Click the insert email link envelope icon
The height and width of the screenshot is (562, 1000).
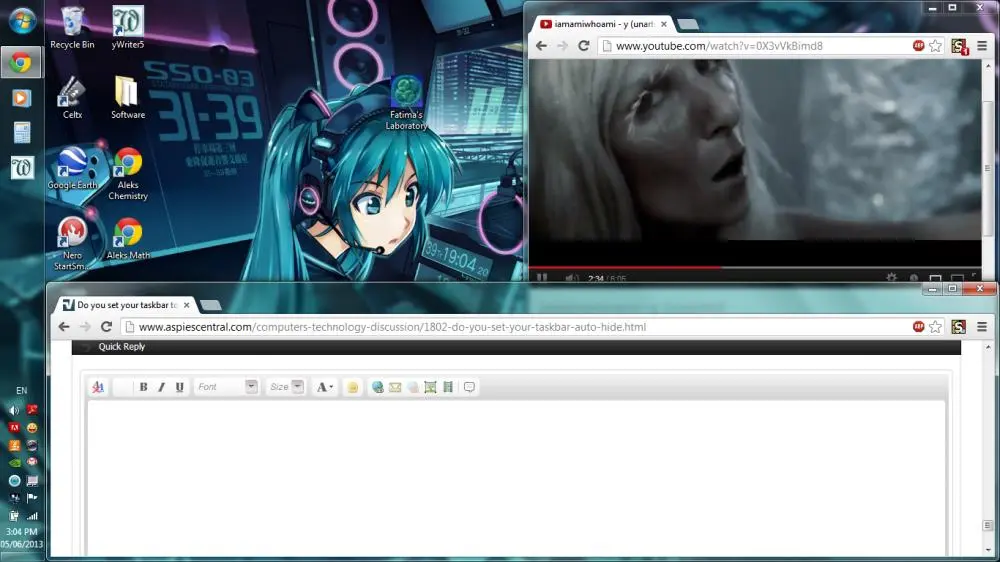[395, 387]
